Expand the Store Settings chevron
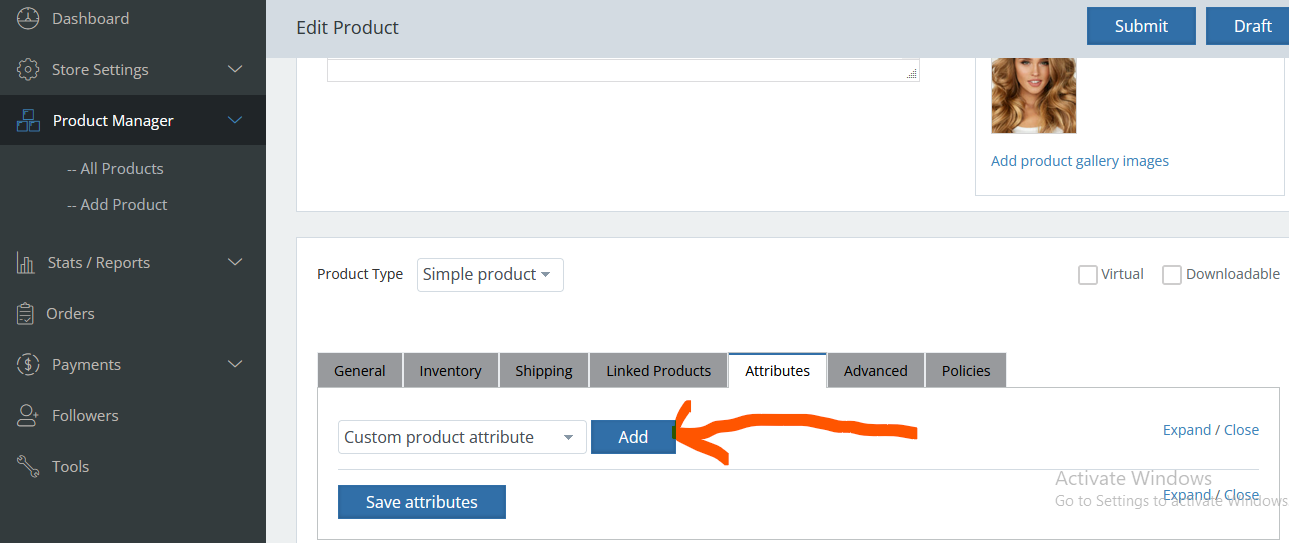 236,70
